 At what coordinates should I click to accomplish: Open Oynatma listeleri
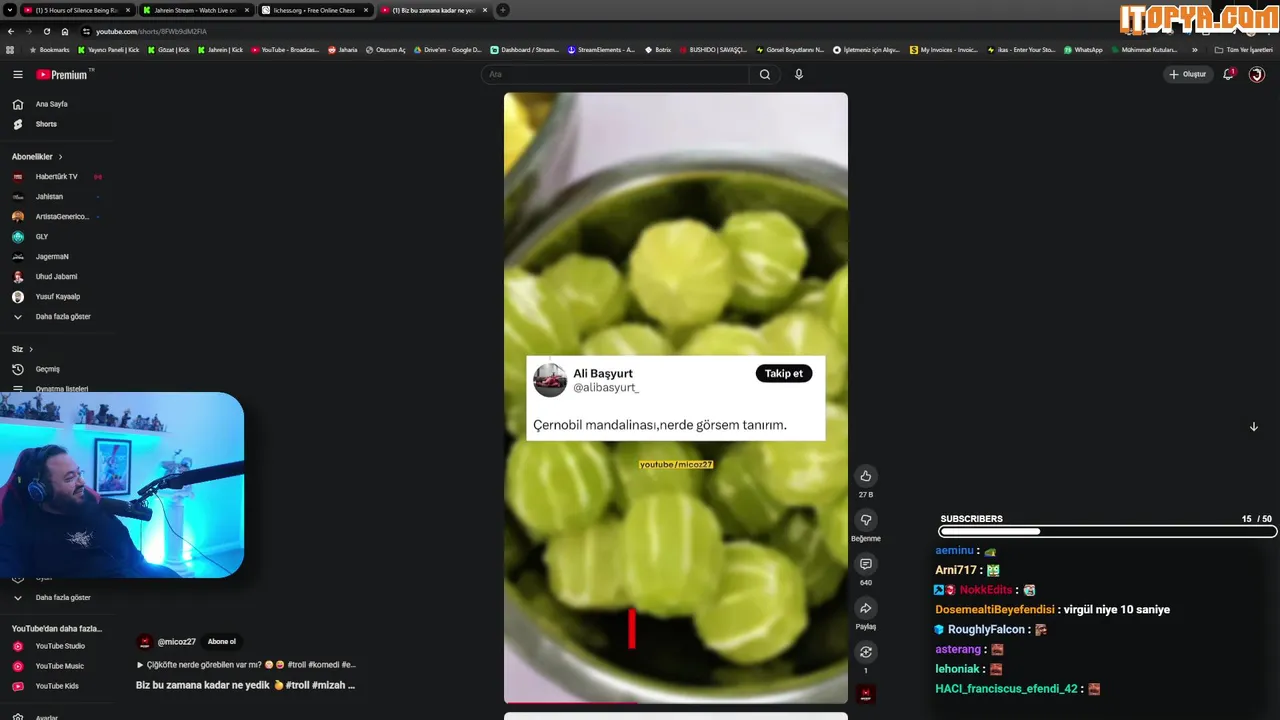[61, 389]
